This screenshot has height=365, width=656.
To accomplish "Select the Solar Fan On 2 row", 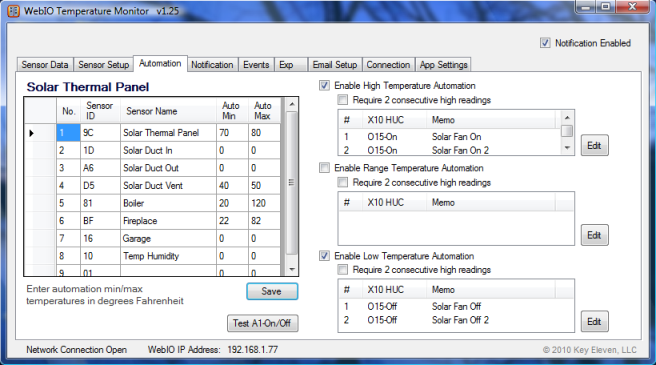I will click(x=450, y=150).
